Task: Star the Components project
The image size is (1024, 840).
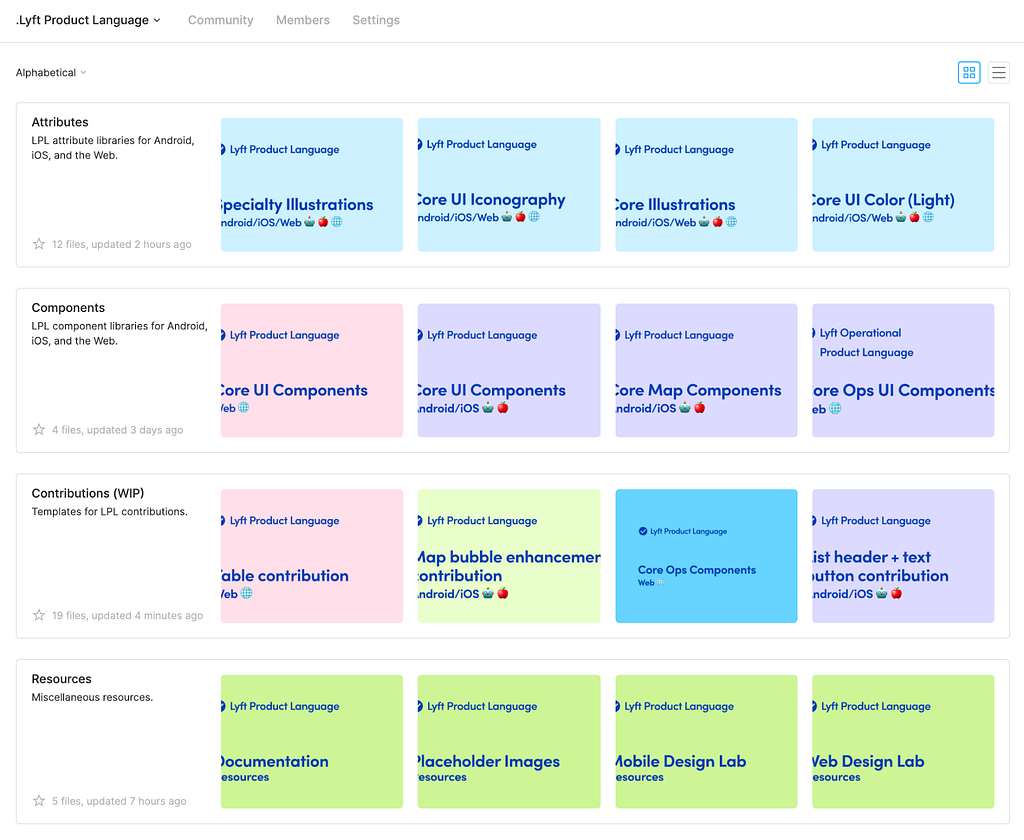Action: 39,430
